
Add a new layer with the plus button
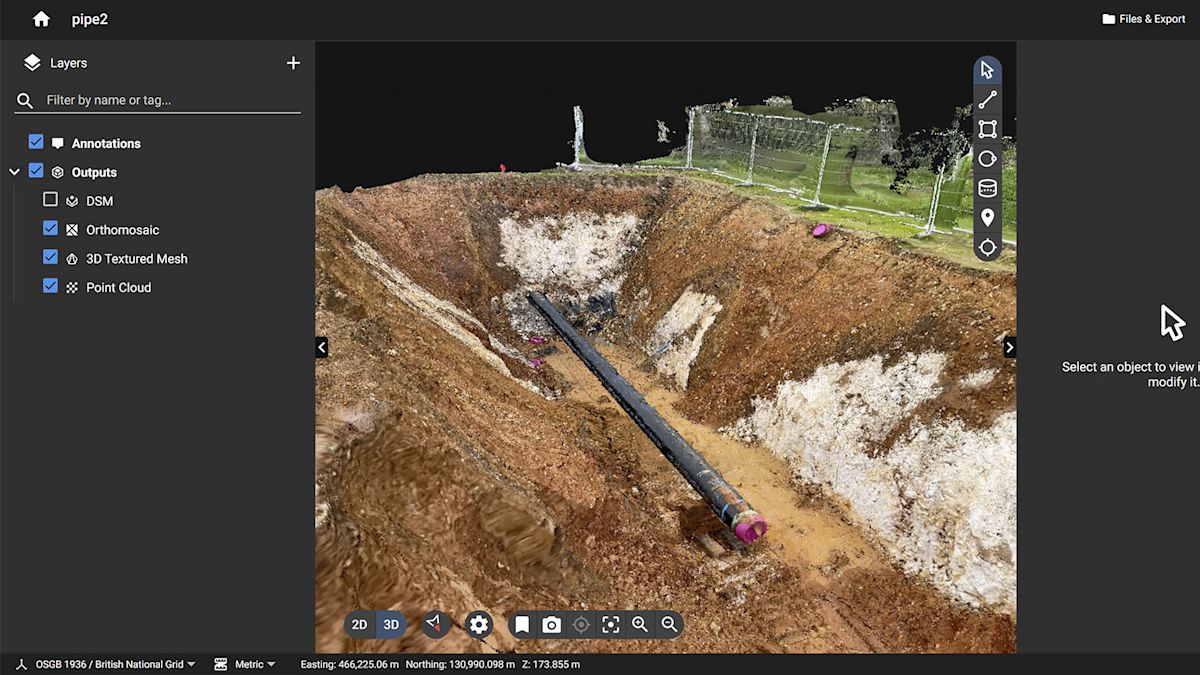(293, 62)
